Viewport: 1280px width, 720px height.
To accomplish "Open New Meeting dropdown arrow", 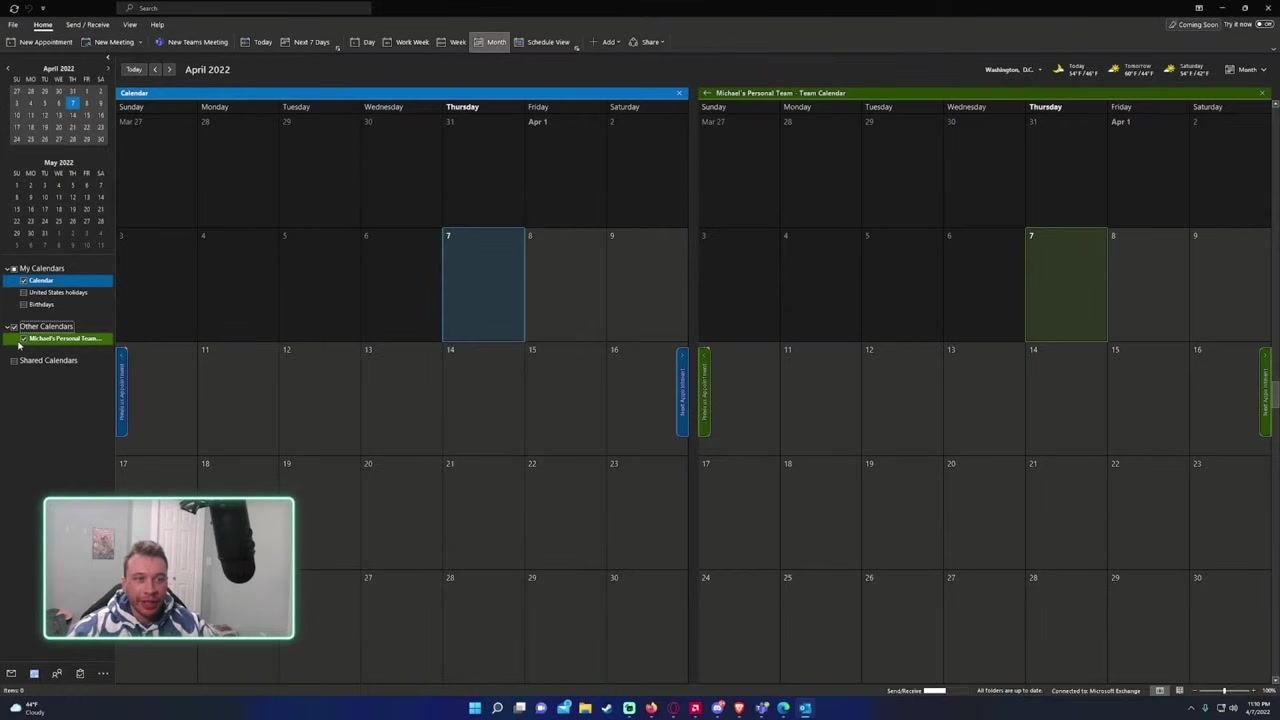I will (140, 42).
